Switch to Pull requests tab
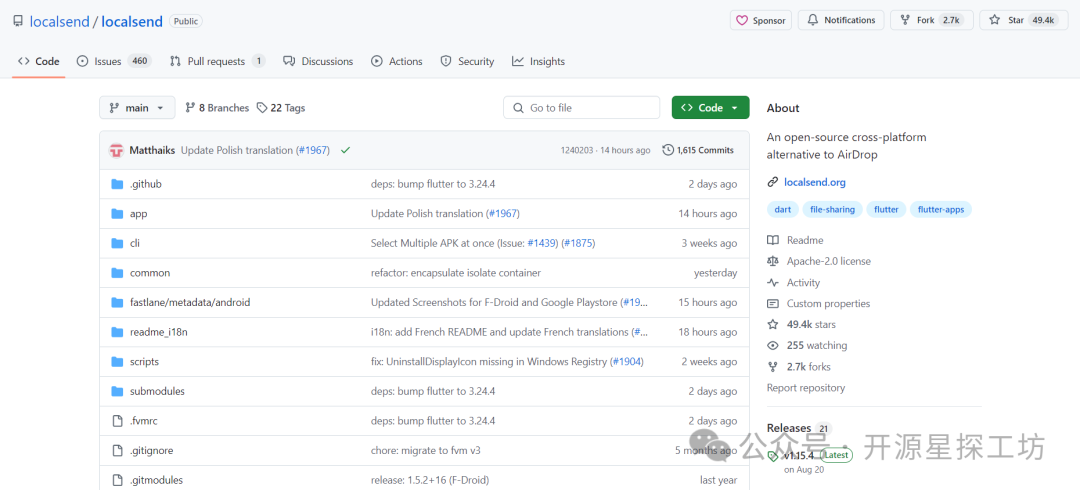Image resolution: width=1080 pixels, height=490 pixels. point(217,61)
